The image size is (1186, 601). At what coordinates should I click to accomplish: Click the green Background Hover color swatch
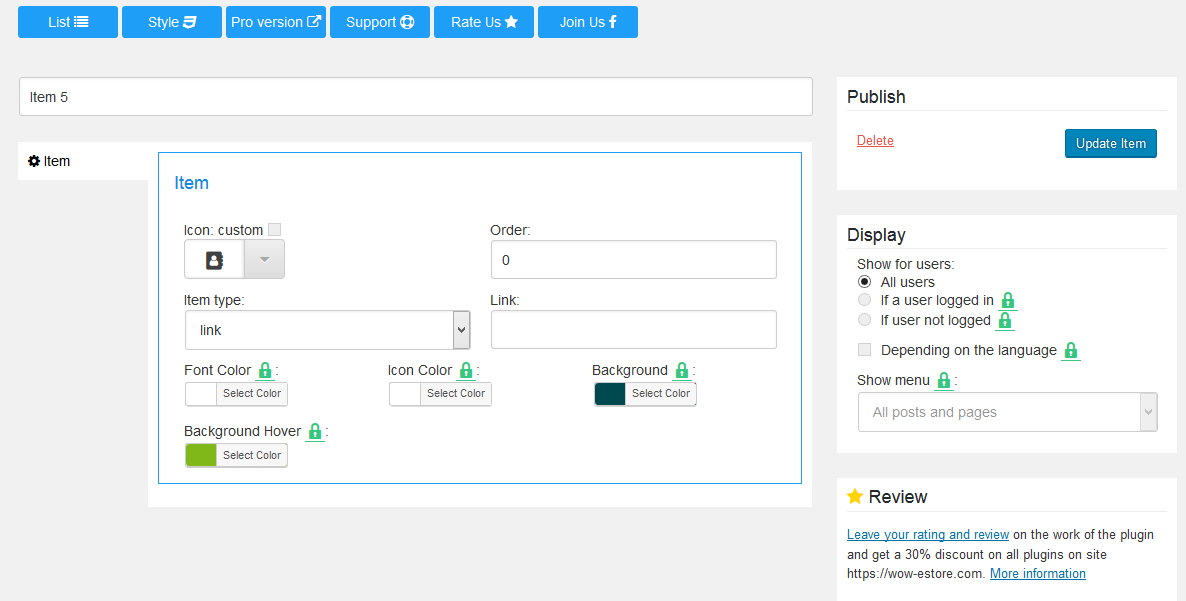[201, 455]
